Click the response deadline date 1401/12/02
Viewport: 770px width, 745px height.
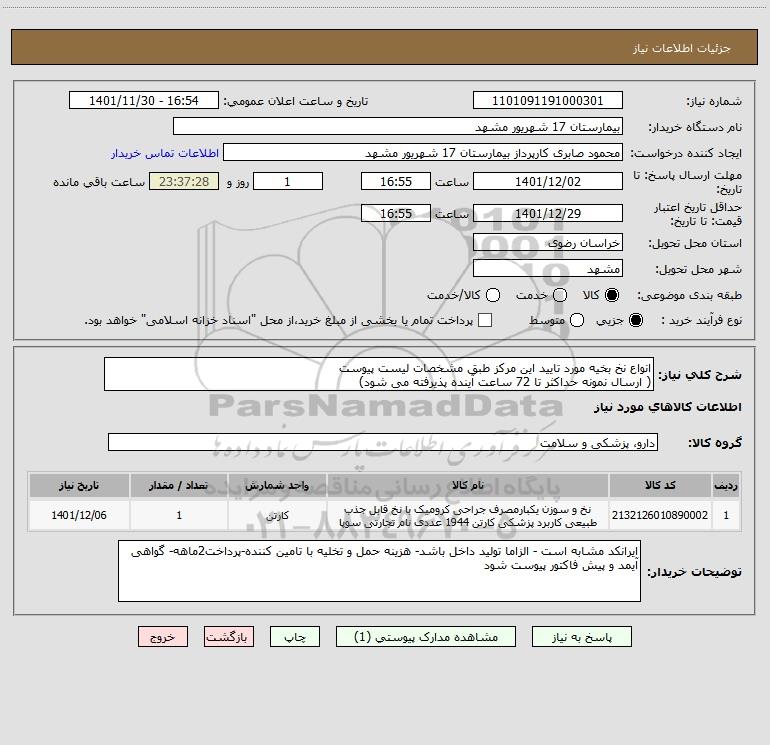[x=548, y=181]
